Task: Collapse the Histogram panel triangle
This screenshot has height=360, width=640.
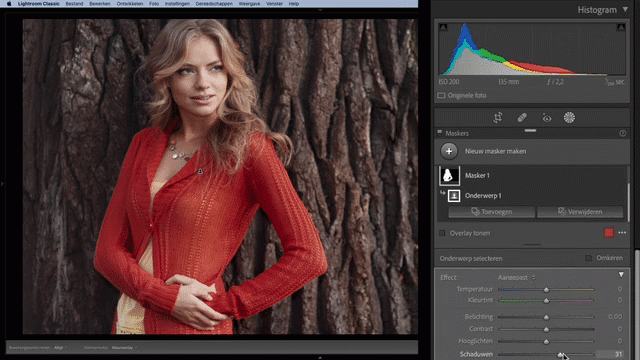Action: [625, 9]
